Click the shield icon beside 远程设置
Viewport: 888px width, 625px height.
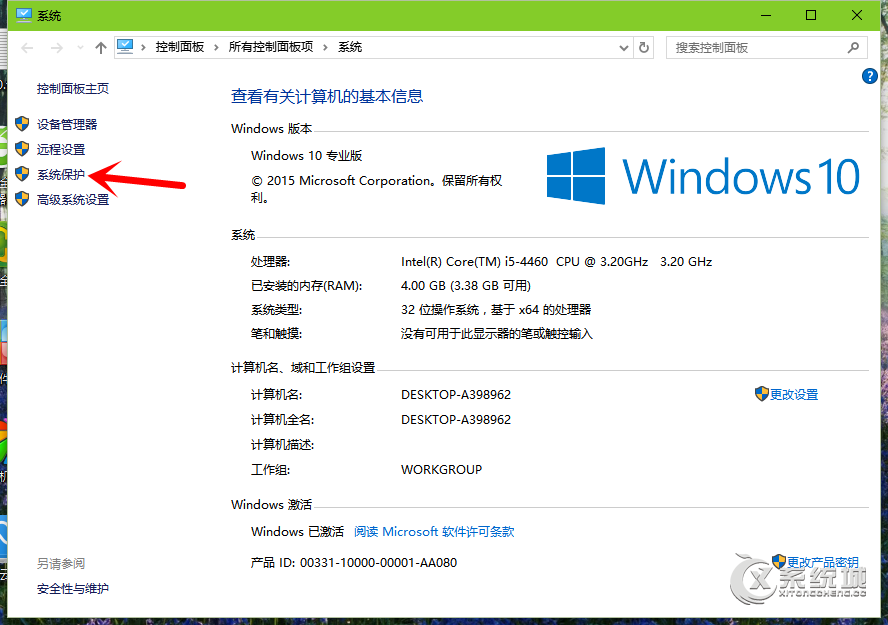pos(22,148)
